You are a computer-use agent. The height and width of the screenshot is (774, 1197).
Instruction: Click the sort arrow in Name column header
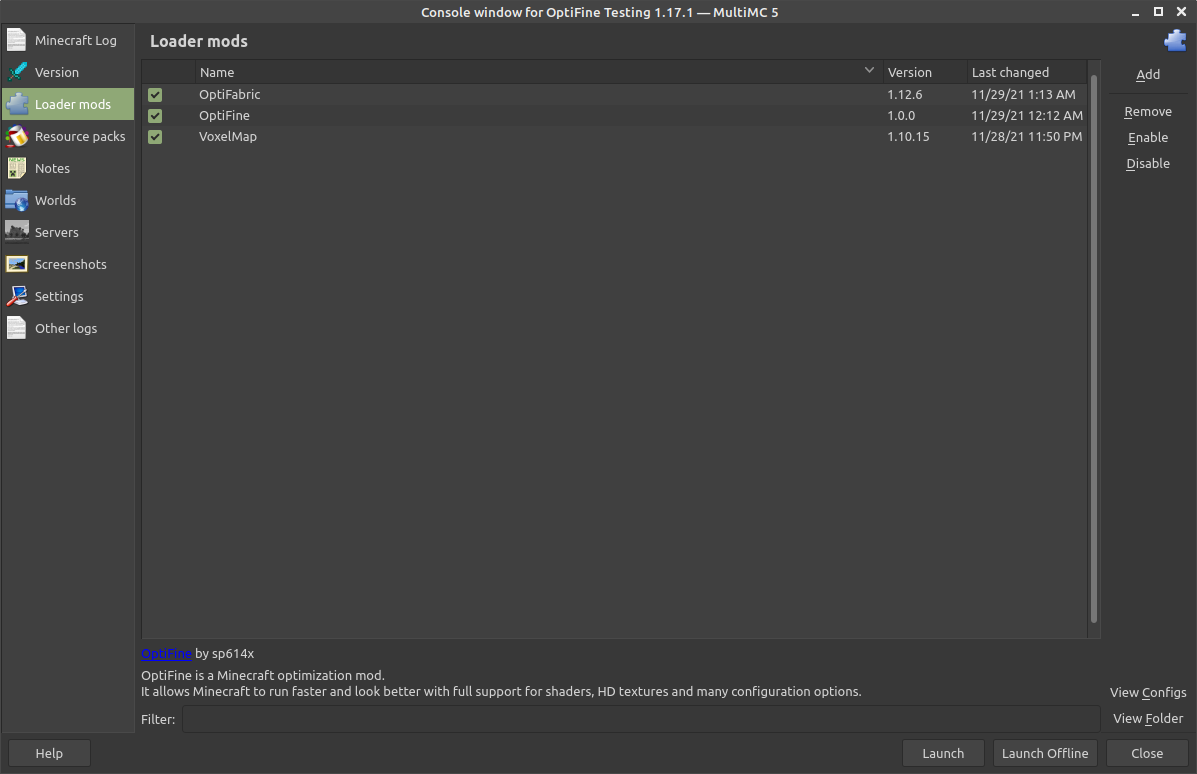coord(869,70)
